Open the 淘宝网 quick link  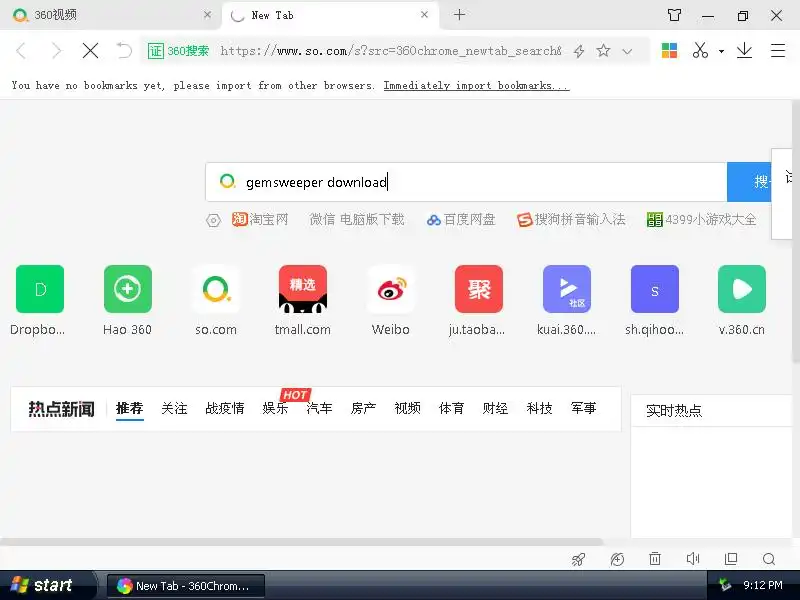[x=260, y=219]
